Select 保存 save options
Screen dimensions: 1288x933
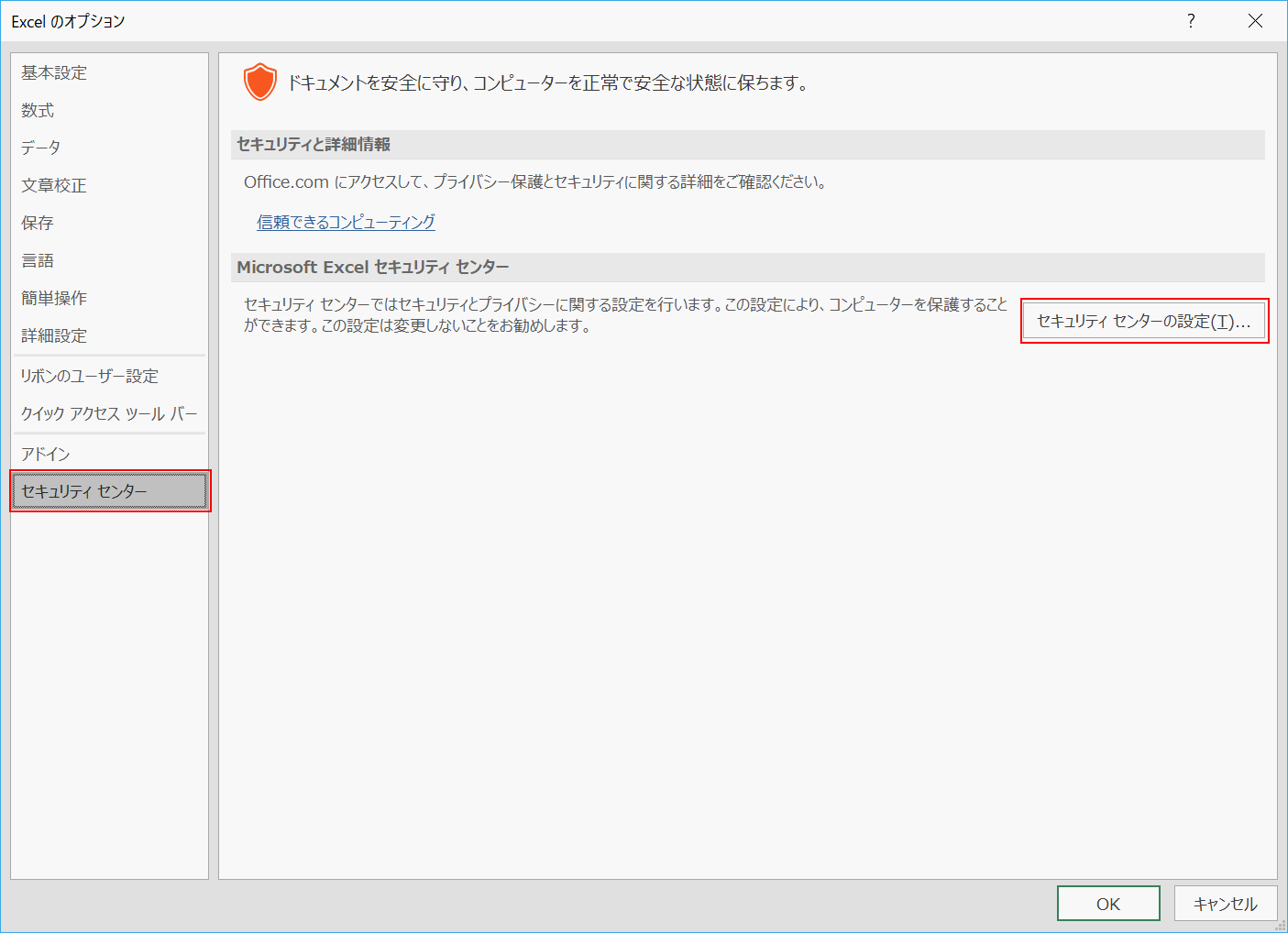click(36, 223)
